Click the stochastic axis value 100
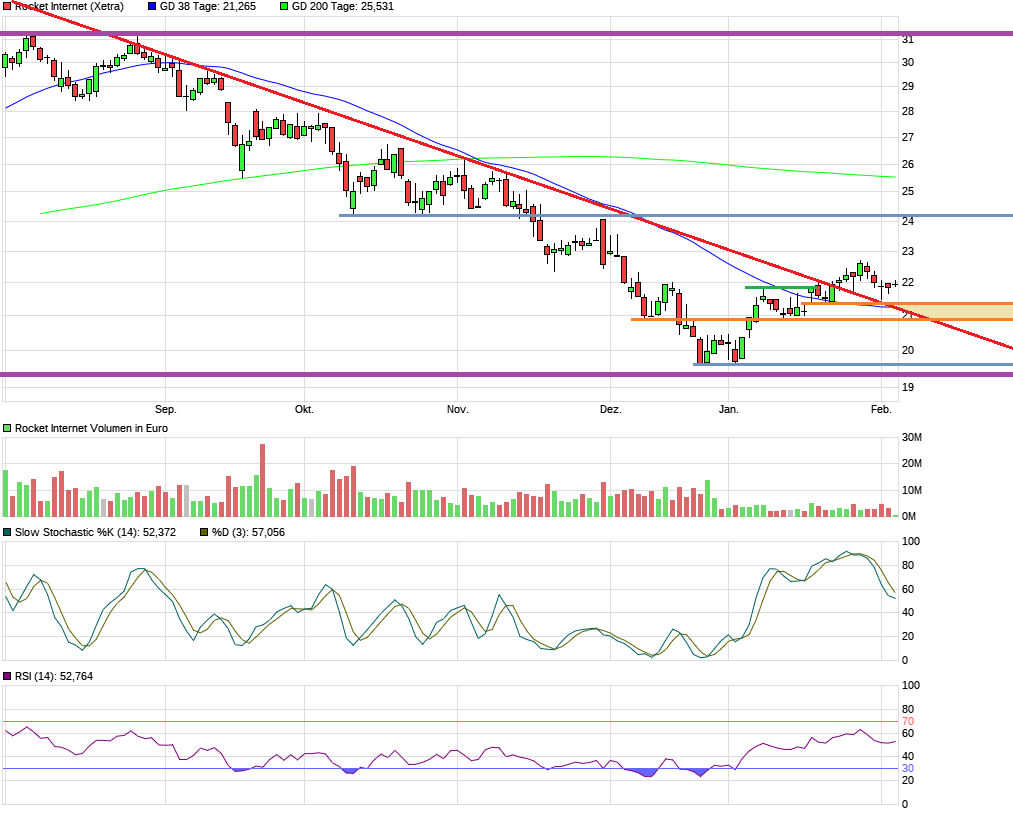 coord(911,542)
